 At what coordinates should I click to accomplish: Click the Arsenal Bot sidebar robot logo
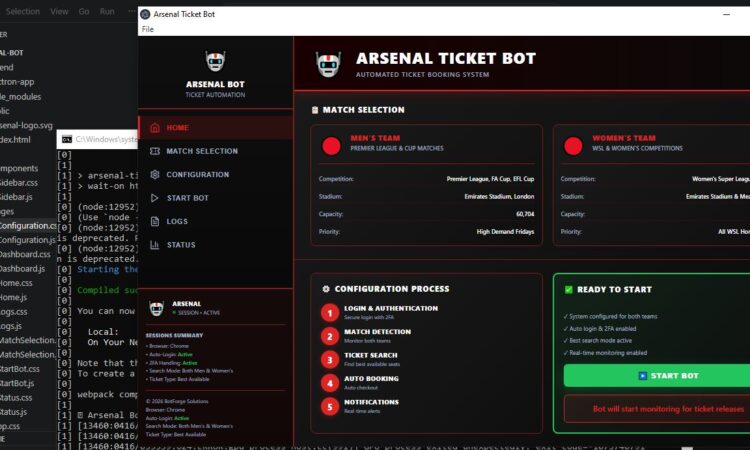click(215, 62)
